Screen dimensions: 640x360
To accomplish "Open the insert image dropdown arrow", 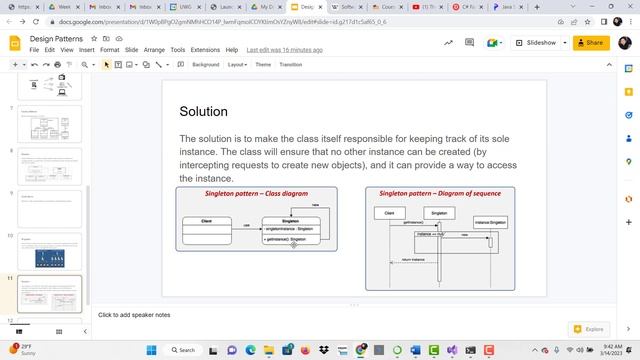I will 136,64.
